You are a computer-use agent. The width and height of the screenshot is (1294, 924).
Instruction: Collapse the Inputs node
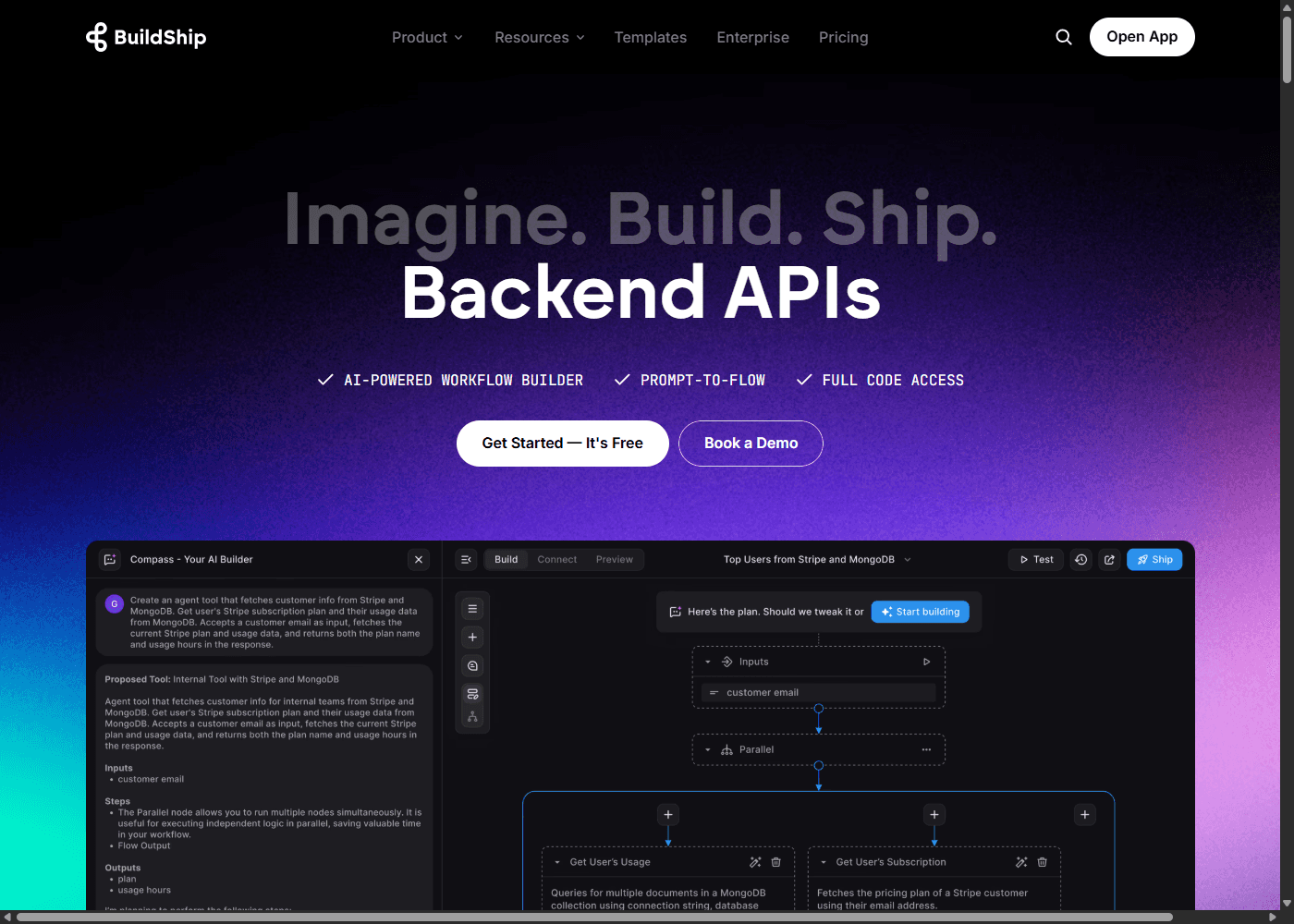pyautogui.click(x=708, y=662)
